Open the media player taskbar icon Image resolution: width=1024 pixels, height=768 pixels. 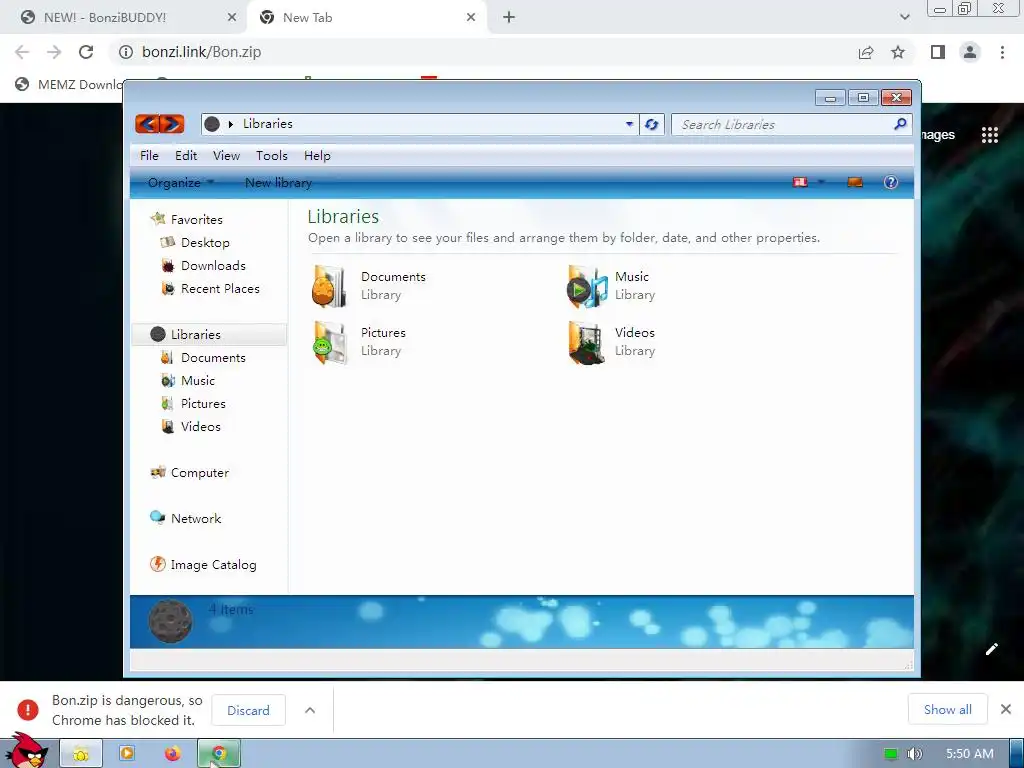[x=127, y=753]
